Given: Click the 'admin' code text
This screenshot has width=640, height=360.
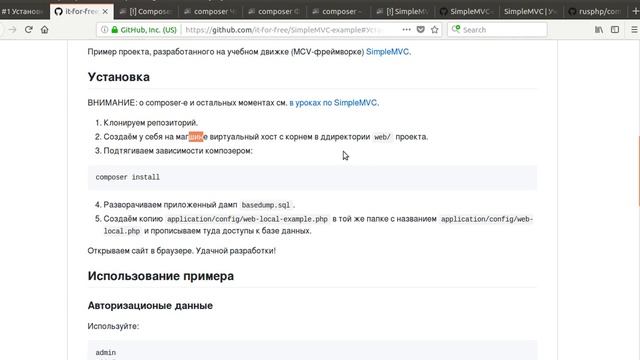Looking at the screenshot, I should coord(106,353).
